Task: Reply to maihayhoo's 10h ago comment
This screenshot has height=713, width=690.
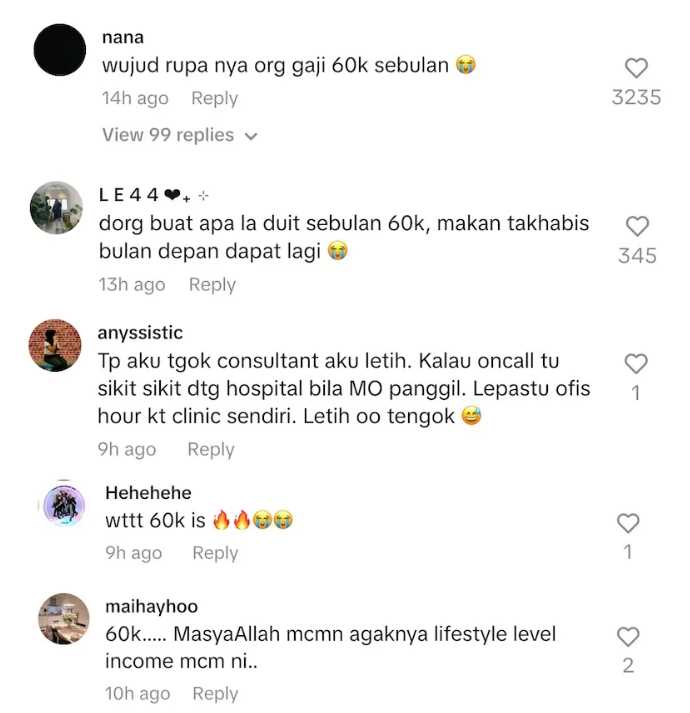Action: click(x=216, y=694)
